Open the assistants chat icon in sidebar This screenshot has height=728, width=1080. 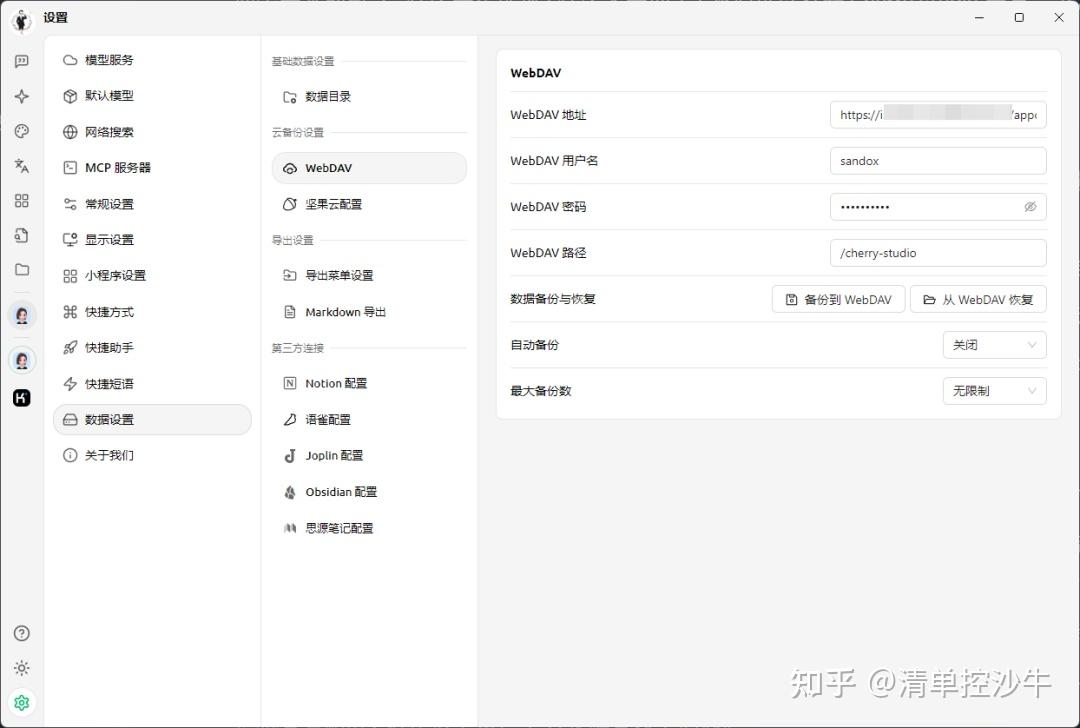(x=21, y=61)
